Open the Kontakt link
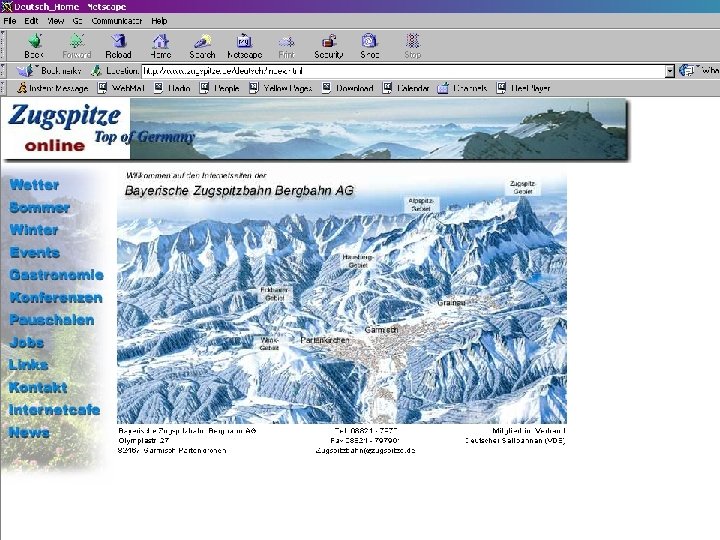This screenshot has height=540, width=720. [38, 388]
